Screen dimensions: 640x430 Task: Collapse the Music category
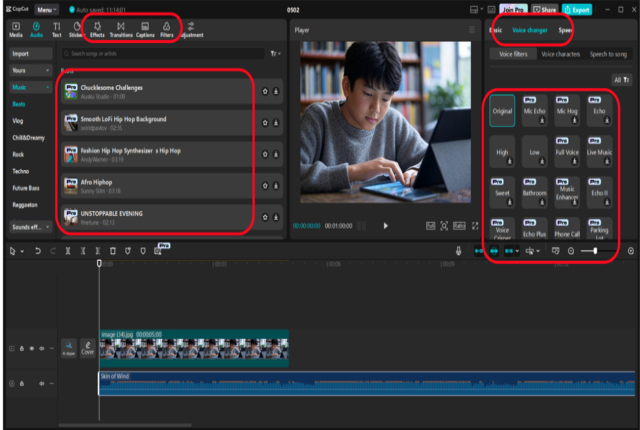[31, 87]
